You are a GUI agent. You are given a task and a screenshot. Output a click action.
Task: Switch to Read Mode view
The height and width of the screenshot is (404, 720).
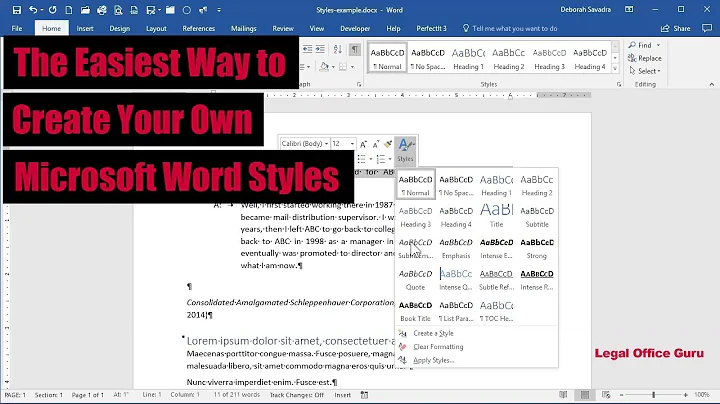[x=563, y=395]
